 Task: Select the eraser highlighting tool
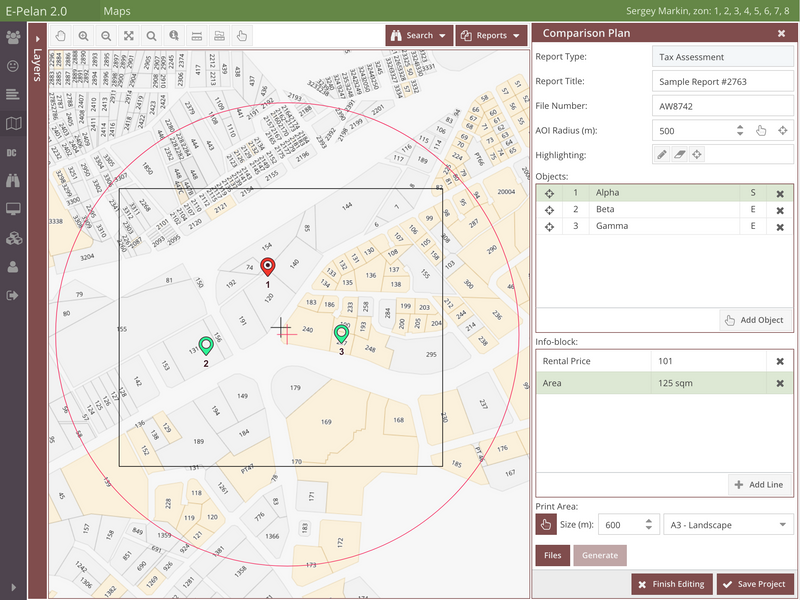[x=680, y=154]
